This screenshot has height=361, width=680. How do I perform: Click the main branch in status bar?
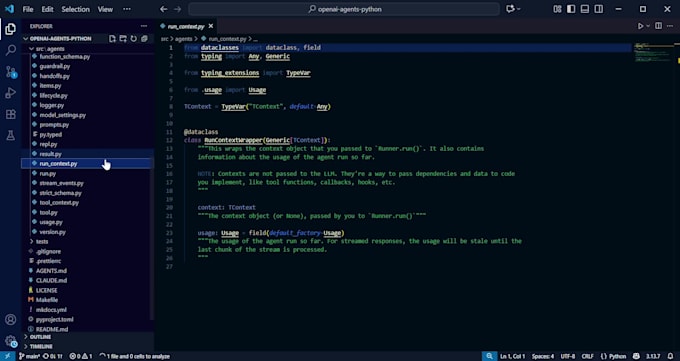[29, 356]
